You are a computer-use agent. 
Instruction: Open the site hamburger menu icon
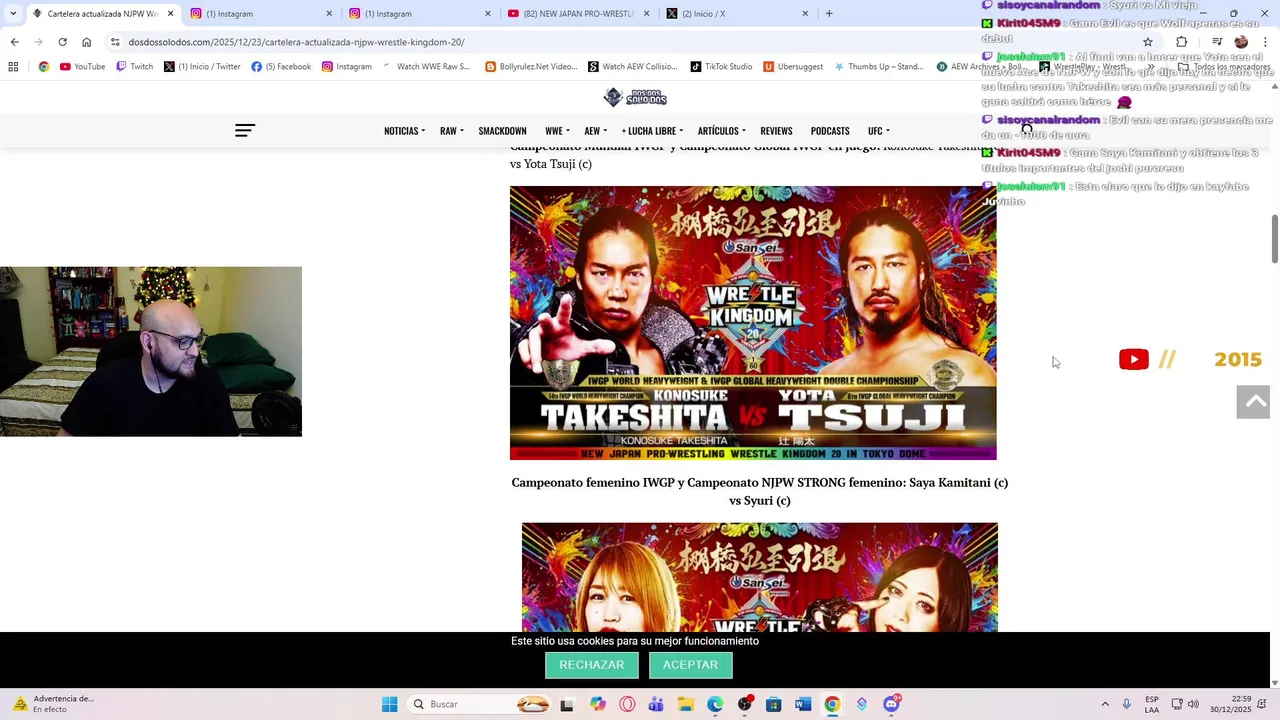pyautogui.click(x=245, y=130)
